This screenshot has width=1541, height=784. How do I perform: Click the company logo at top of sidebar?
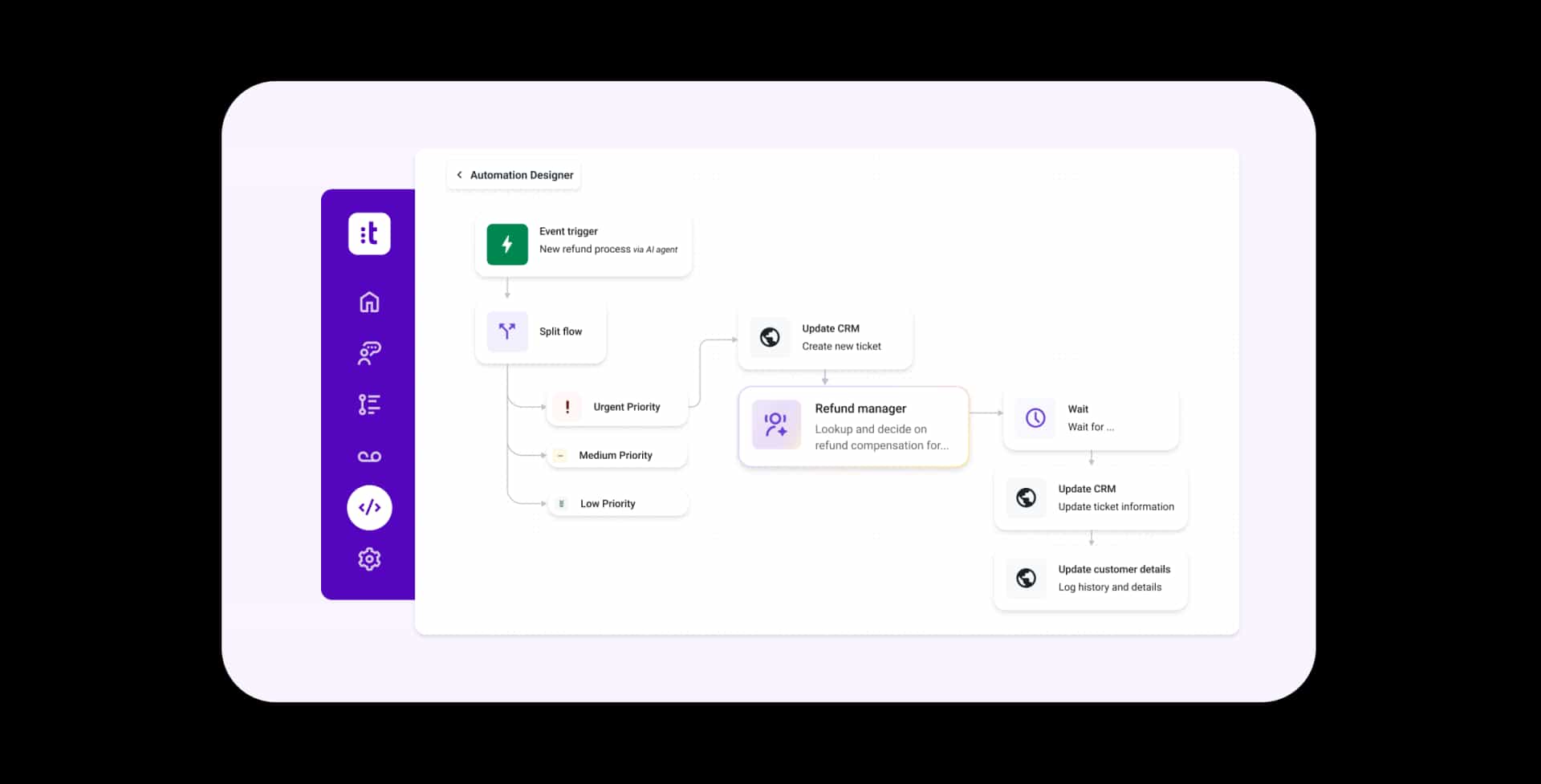368,234
